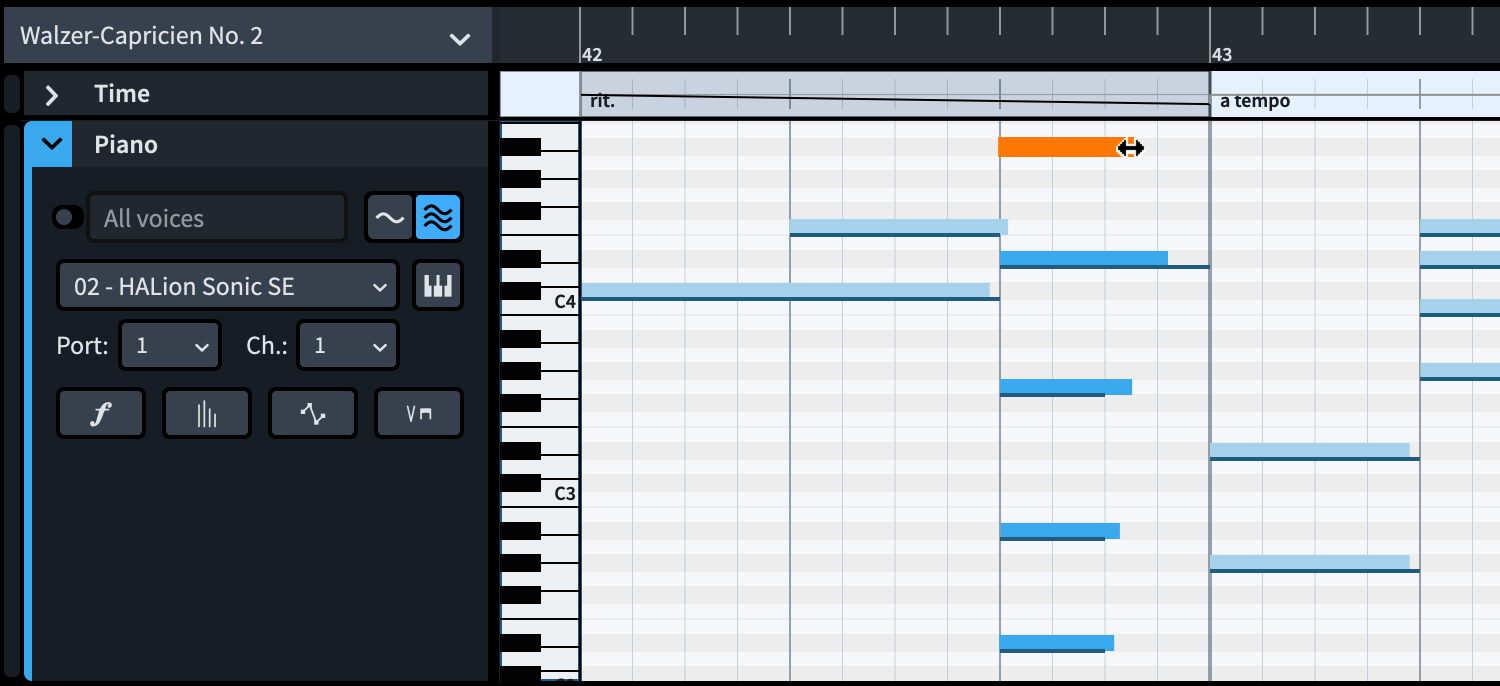This screenshot has width=1500, height=686.
Task: Show the velocity bars lane icon
Action: point(207,414)
